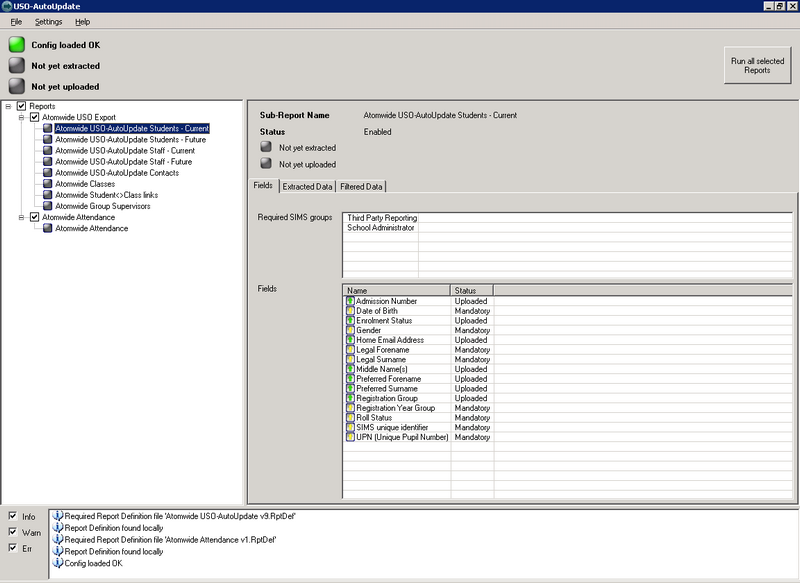Select Atomwide USO-AutoUpdate Staff - Current
800x583 pixels.
125,150
